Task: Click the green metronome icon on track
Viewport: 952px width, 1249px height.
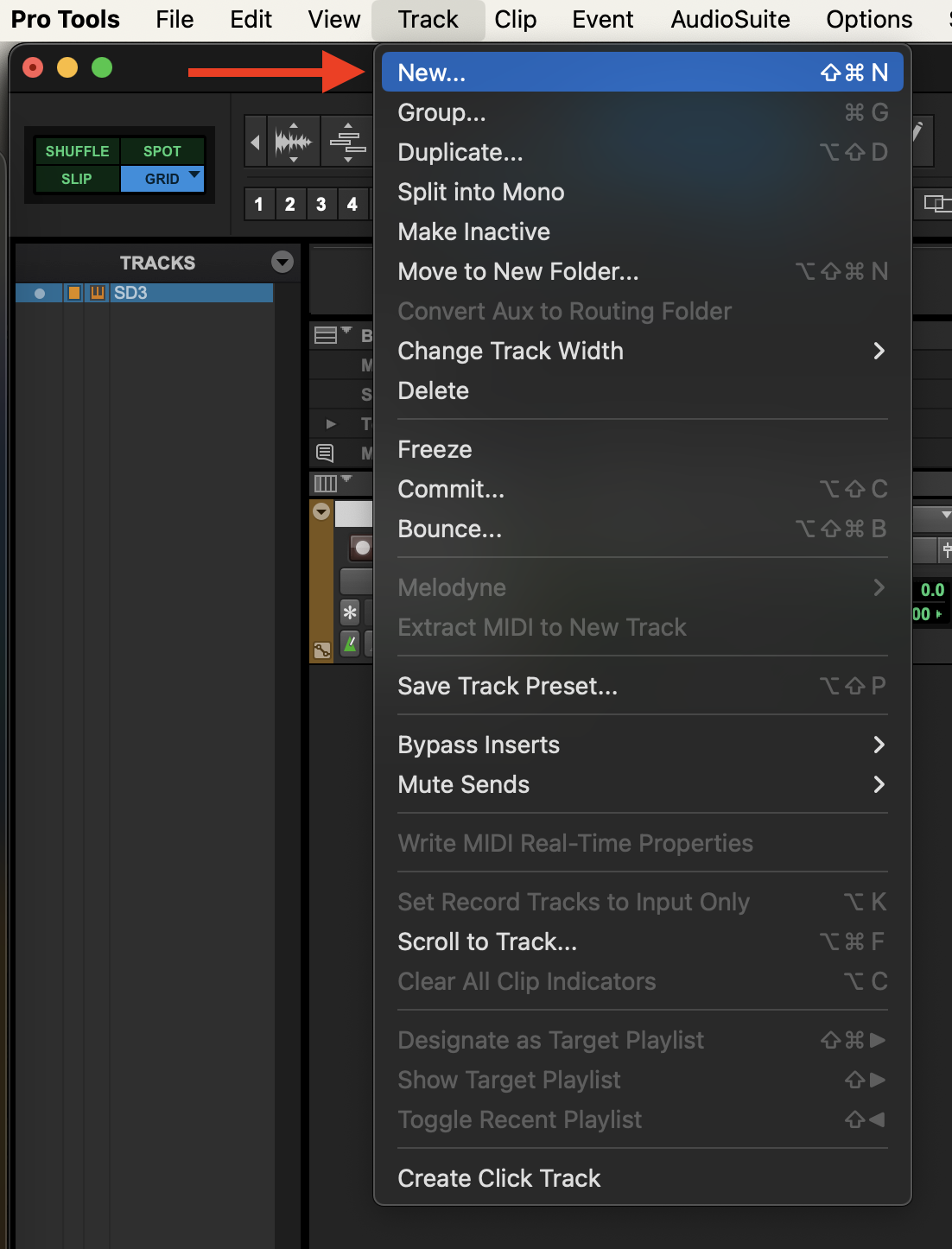Action: click(350, 644)
